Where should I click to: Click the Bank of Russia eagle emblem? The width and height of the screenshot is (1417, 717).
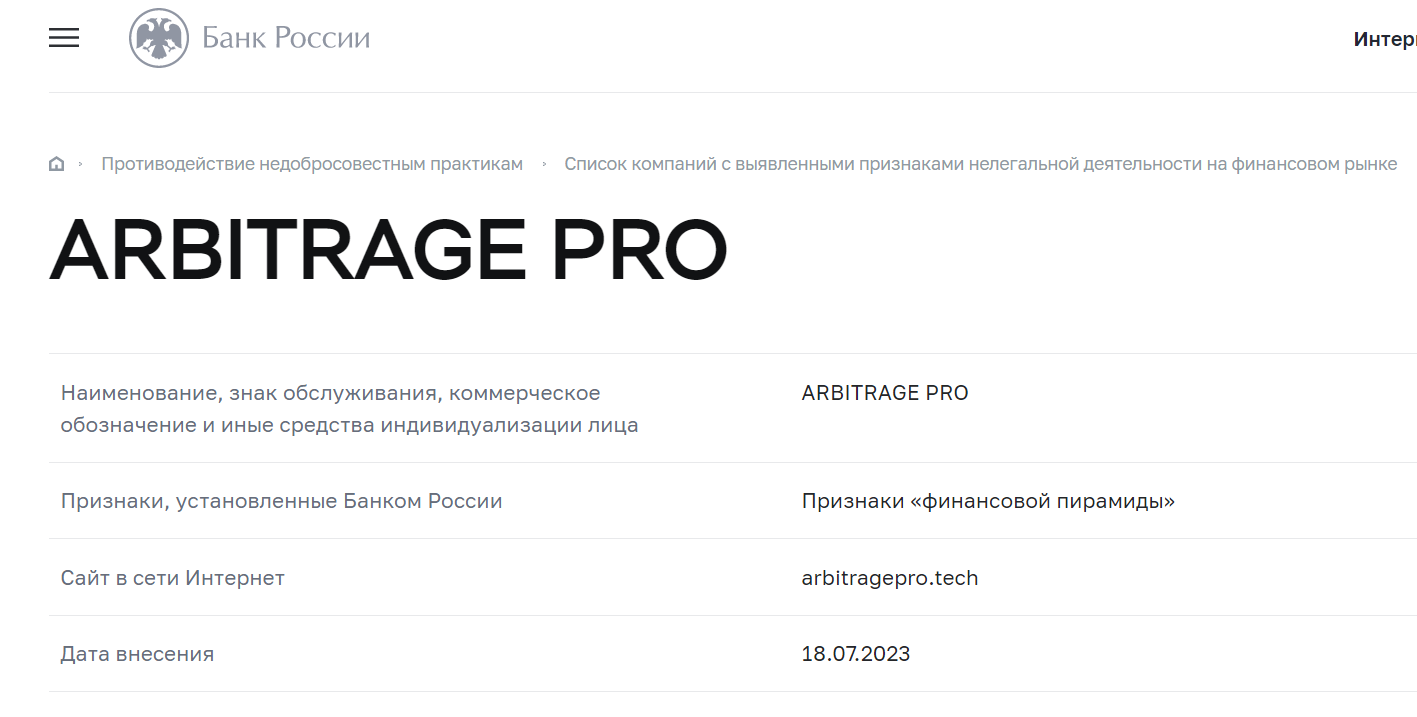[x=159, y=38]
